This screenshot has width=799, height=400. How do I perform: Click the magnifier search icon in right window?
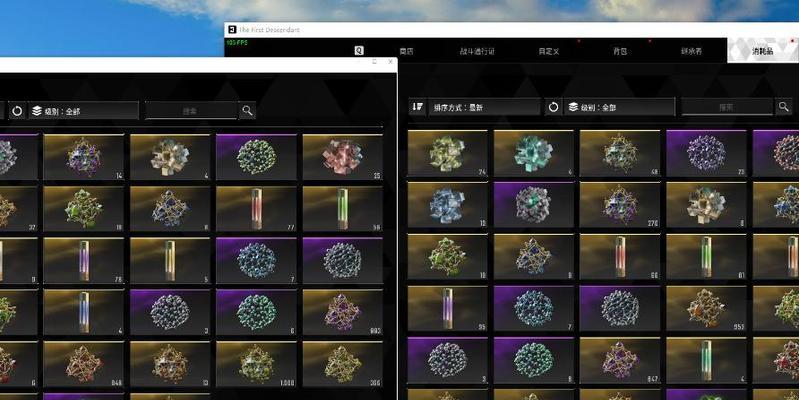point(784,106)
